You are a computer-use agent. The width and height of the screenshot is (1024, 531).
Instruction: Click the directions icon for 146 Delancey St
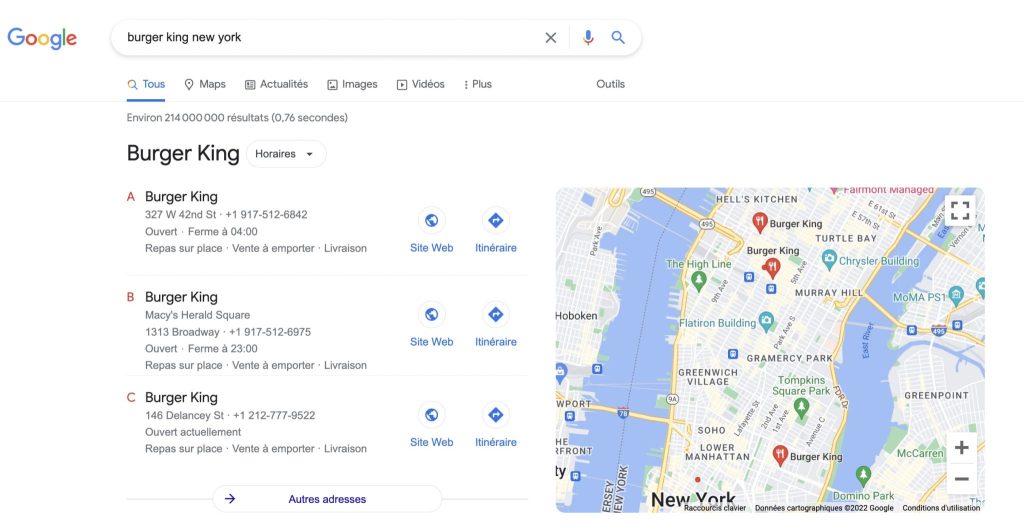point(496,415)
